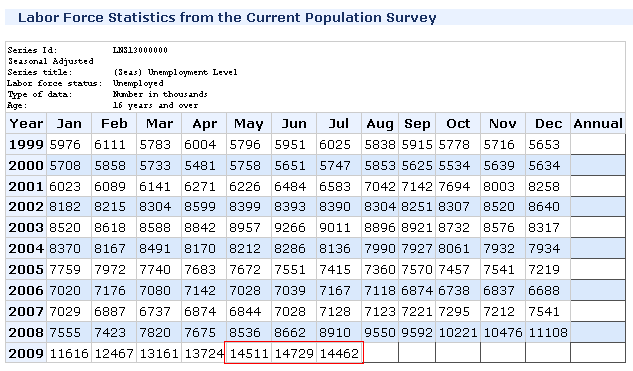The image size is (633, 371).
Task: Click the Jun column header
Action: tap(294, 124)
